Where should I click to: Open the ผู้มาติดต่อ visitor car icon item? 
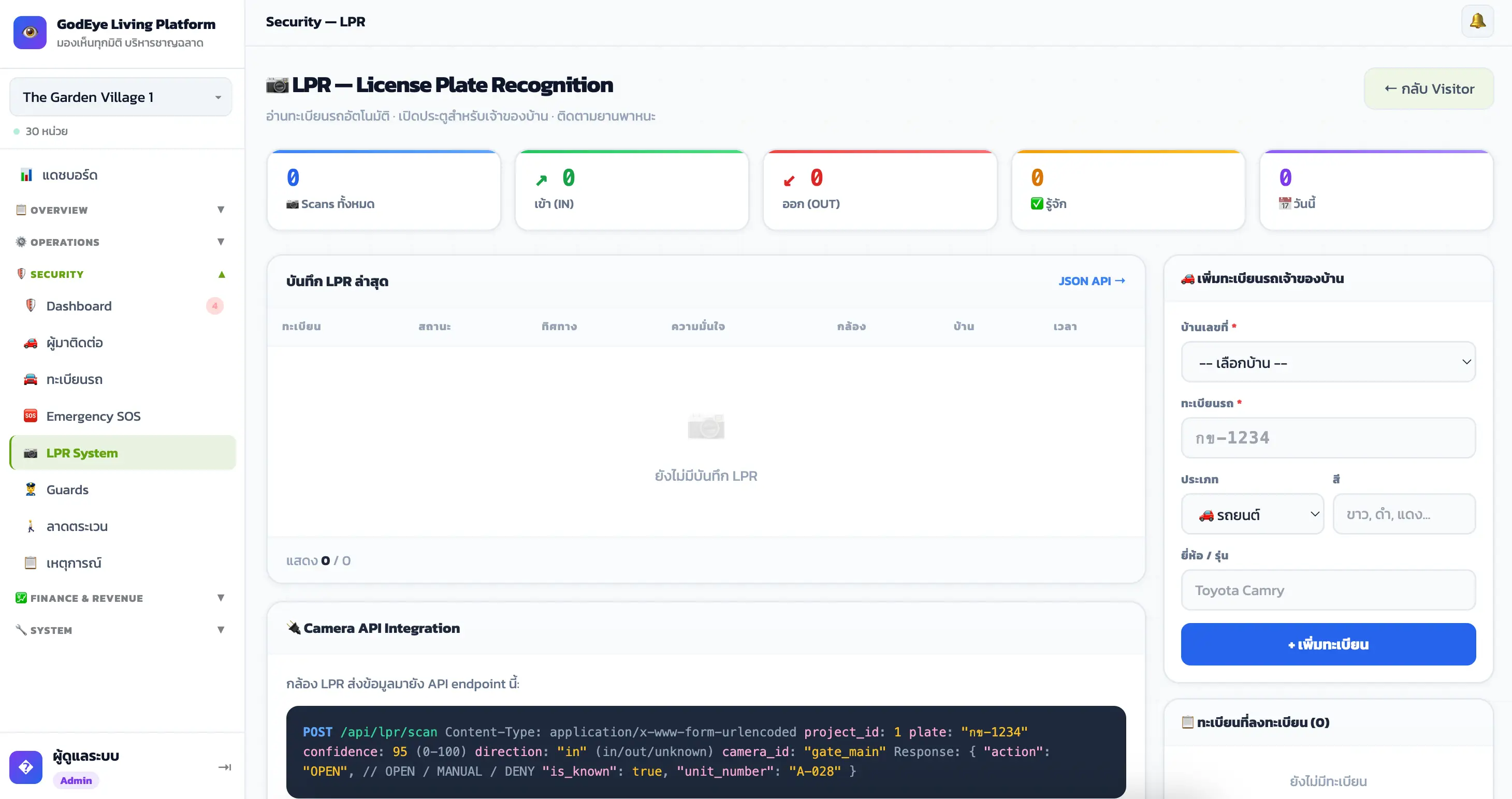point(31,343)
